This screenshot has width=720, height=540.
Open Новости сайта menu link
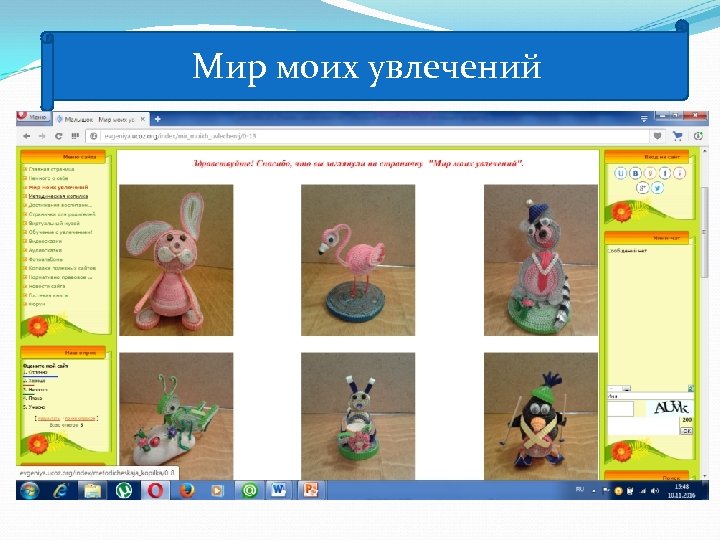(x=47, y=286)
